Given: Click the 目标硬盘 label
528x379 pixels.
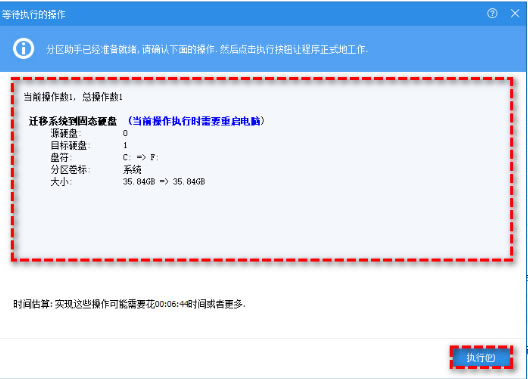Looking at the screenshot, I should [70, 145].
